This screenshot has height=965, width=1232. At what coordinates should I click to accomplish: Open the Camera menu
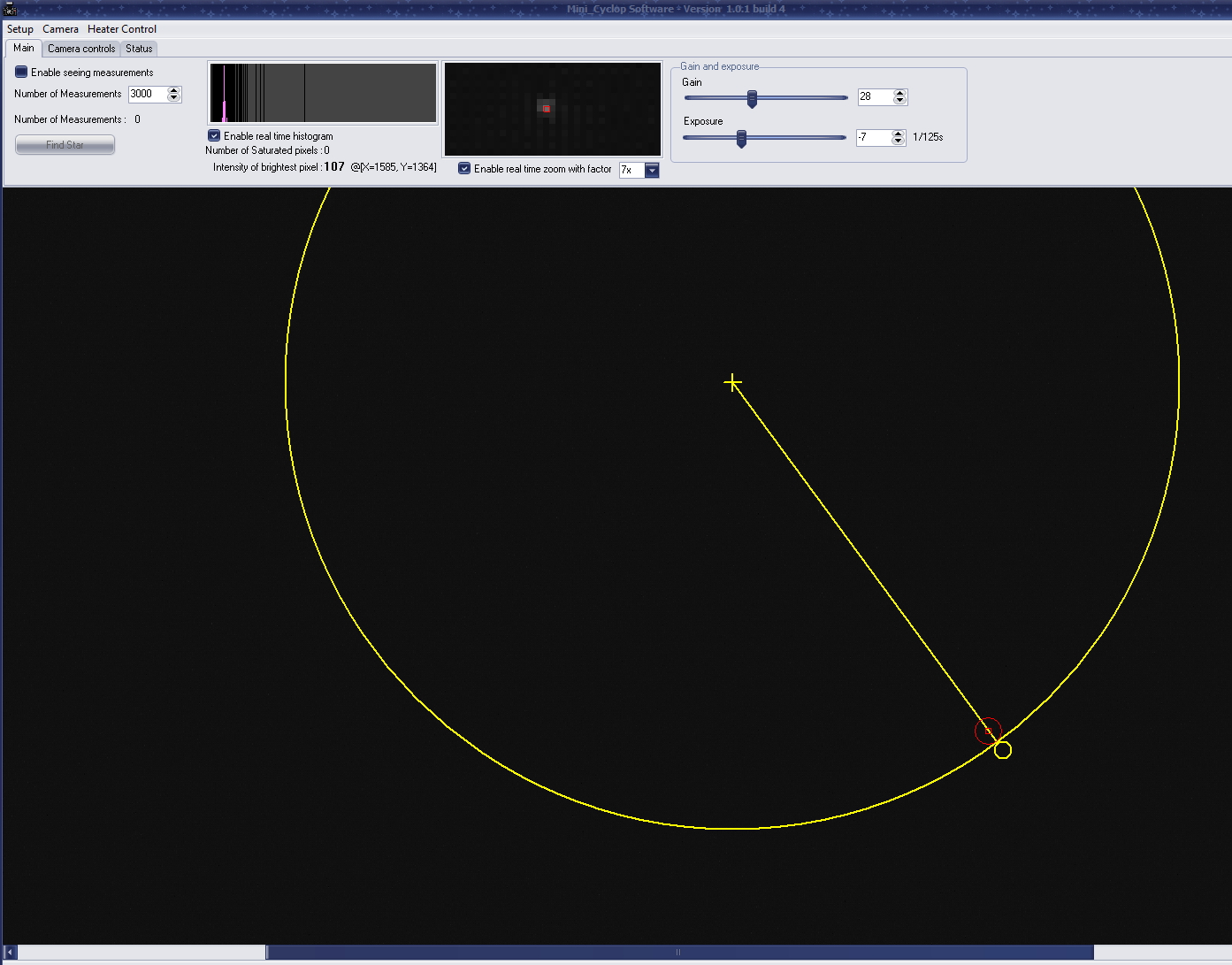tap(60, 29)
